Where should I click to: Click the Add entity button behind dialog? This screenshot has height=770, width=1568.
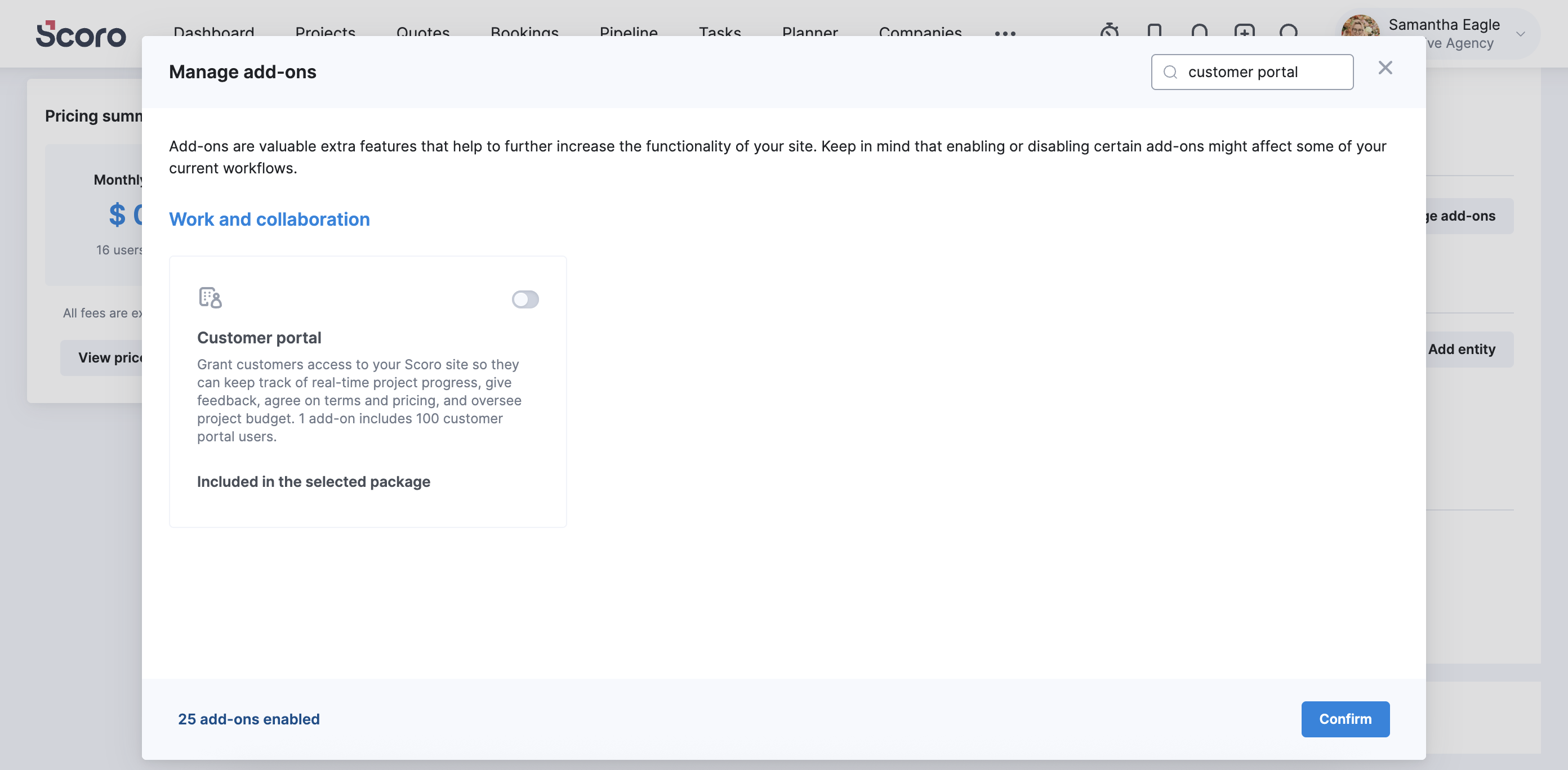1469,349
